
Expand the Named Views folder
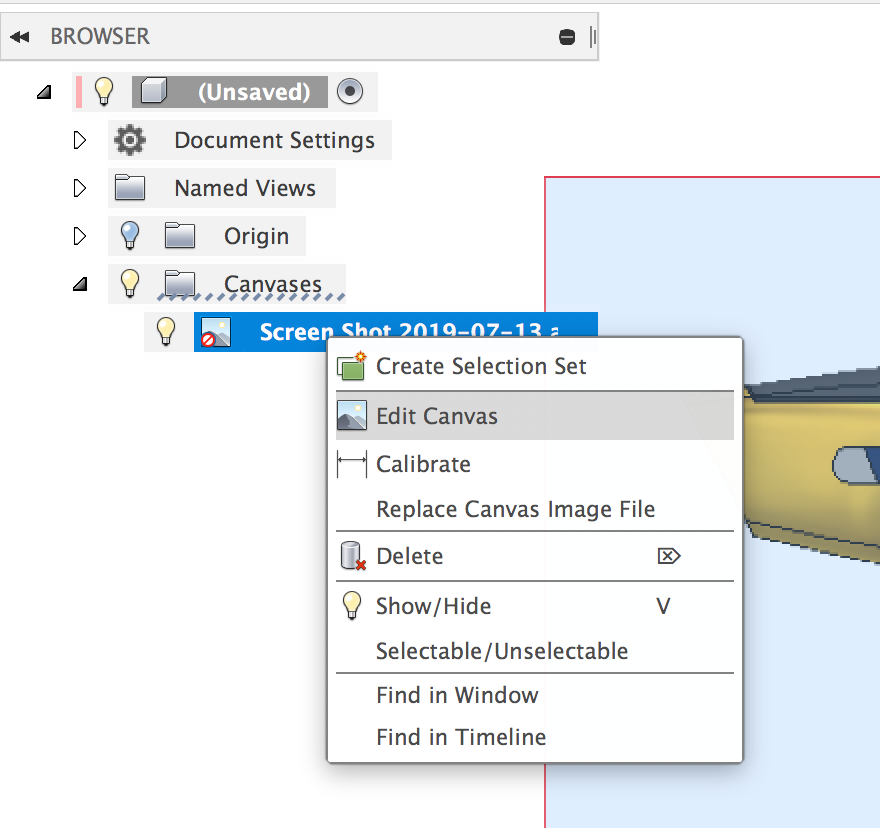(80, 188)
